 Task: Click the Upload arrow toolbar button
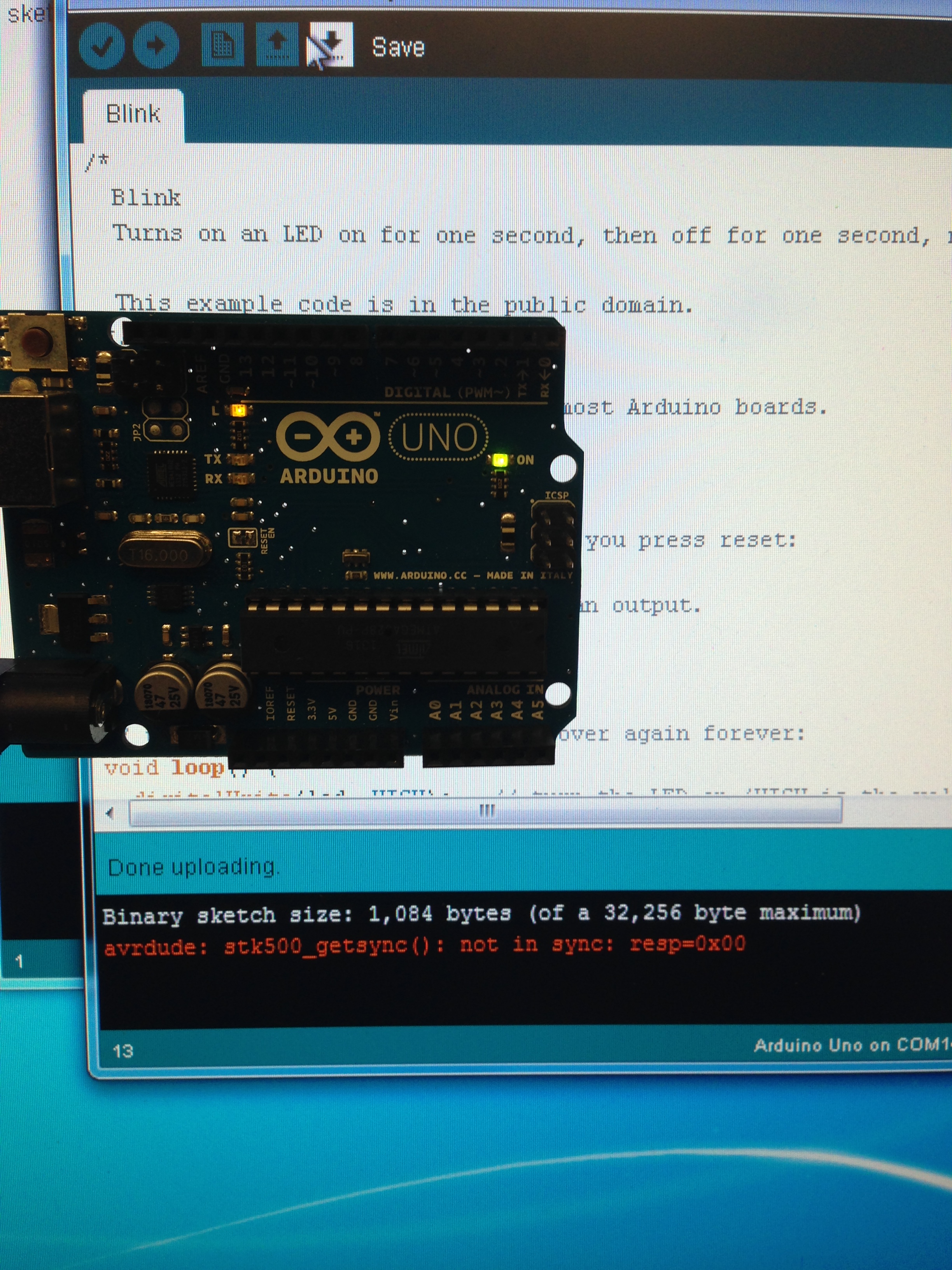pyautogui.click(x=156, y=45)
